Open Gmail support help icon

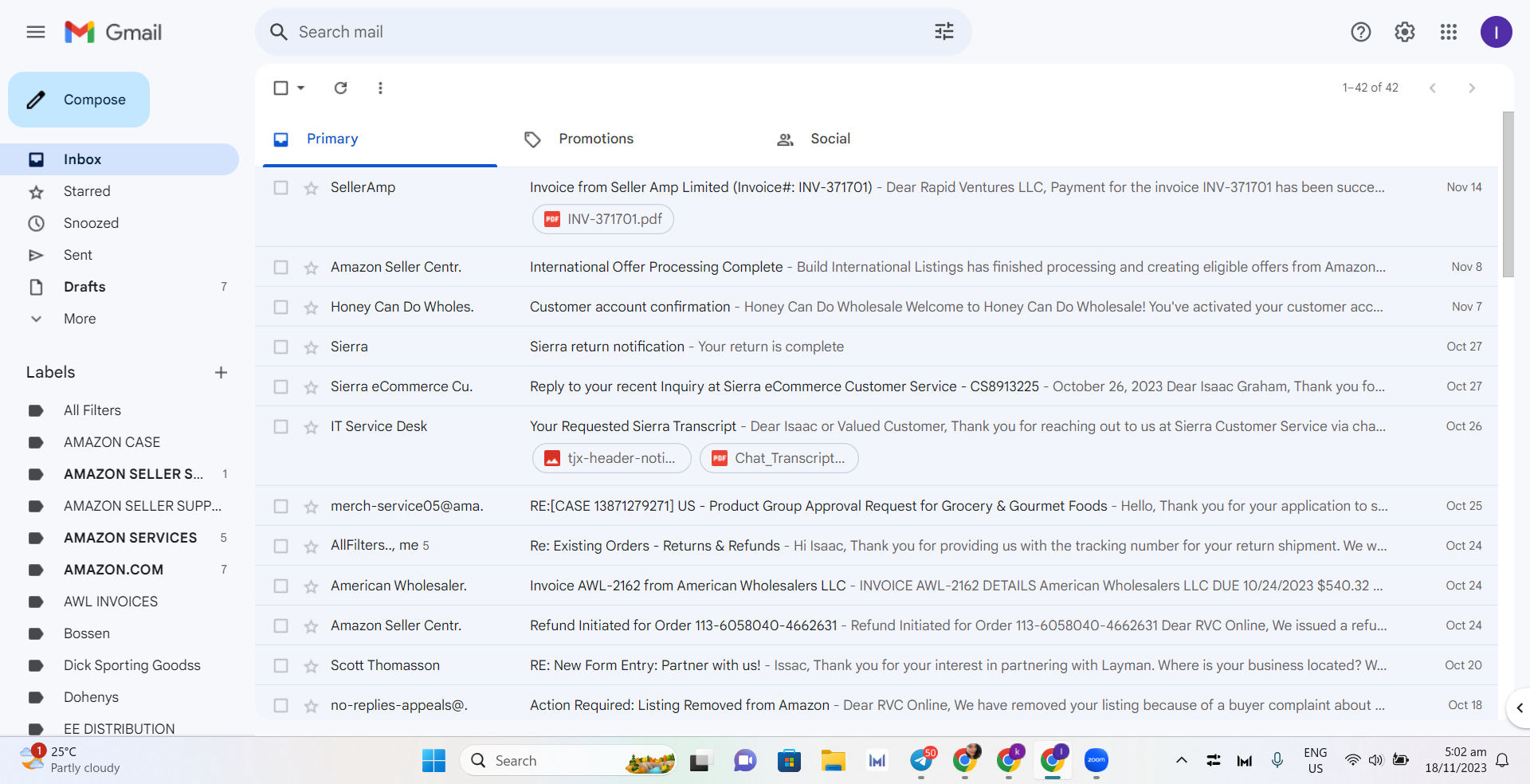1361,32
